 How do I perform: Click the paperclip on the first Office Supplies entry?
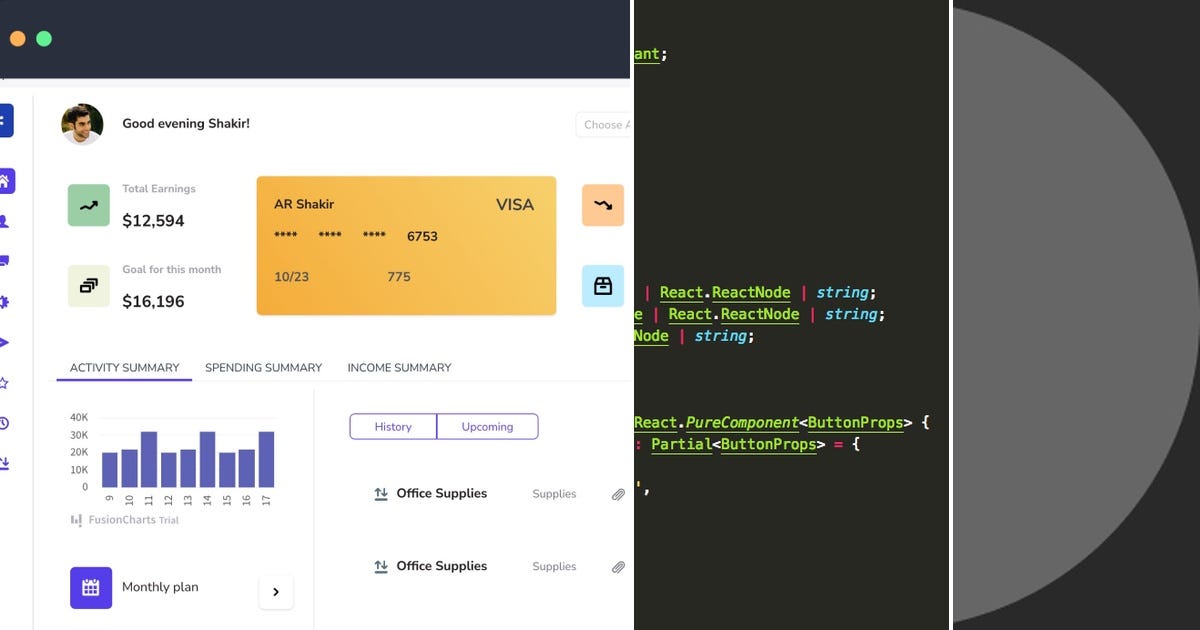point(618,494)
